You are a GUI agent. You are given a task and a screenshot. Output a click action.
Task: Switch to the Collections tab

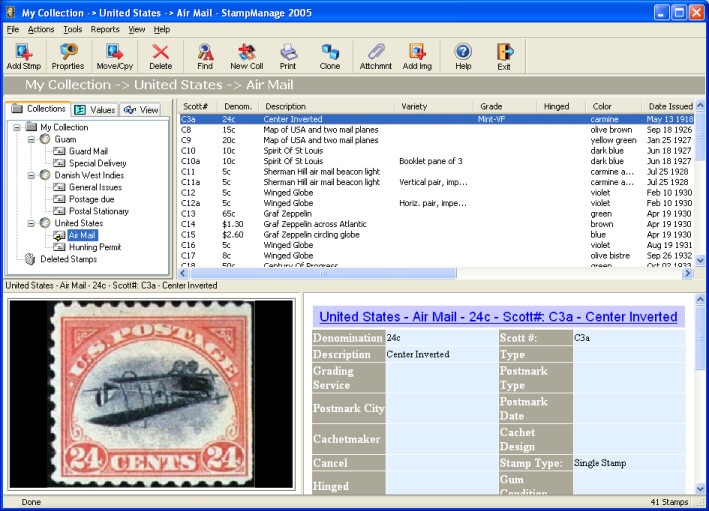point(38,109)
